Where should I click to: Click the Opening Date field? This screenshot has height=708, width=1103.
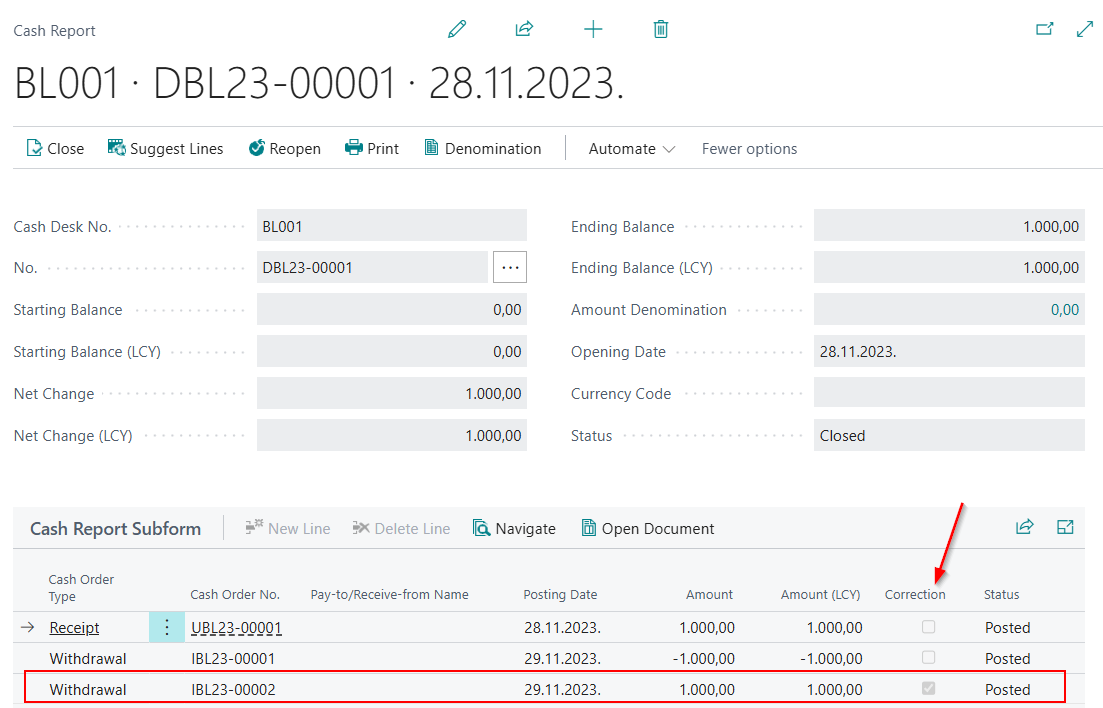pos(949,351)
